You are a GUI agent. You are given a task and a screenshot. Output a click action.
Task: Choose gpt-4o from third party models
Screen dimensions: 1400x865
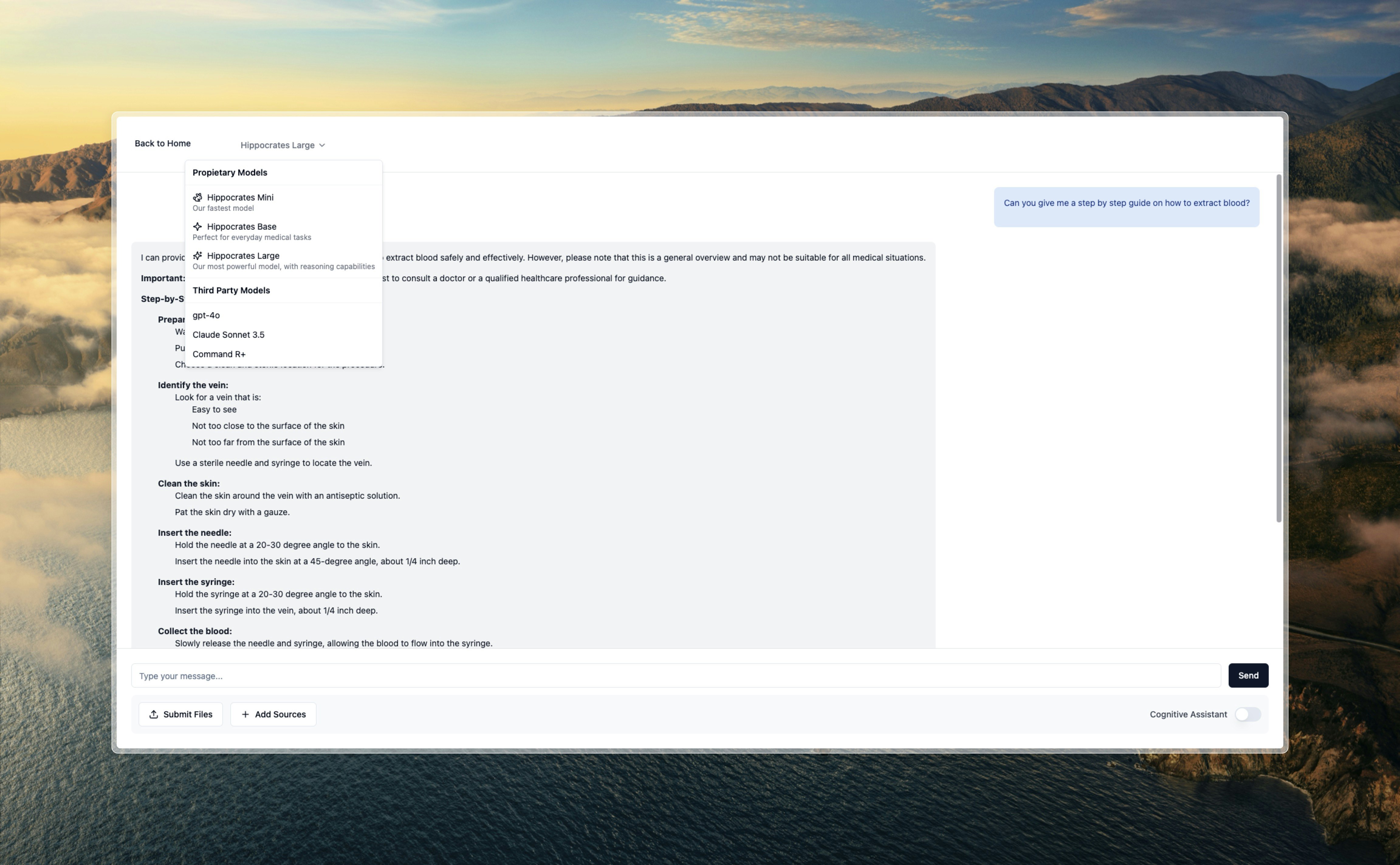click(206, 315)
